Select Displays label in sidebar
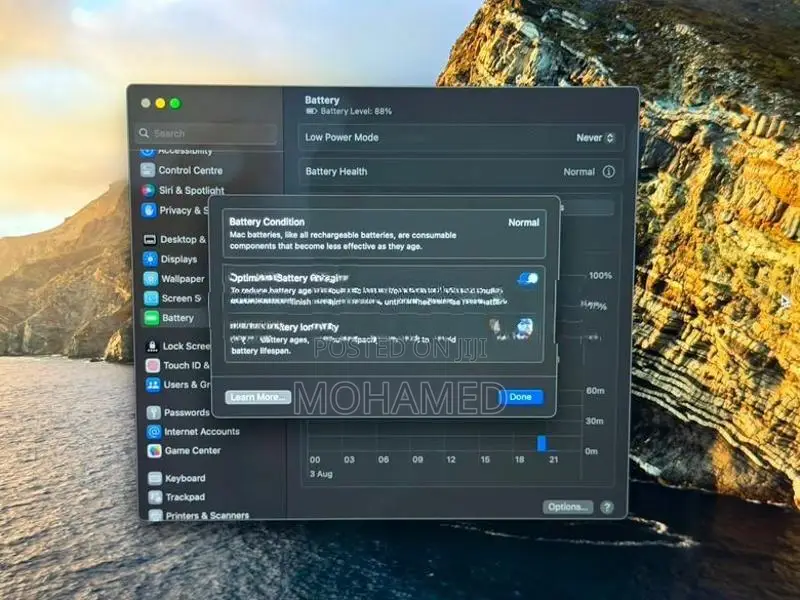This screenshot has height=600, width=800. (179, 259)
